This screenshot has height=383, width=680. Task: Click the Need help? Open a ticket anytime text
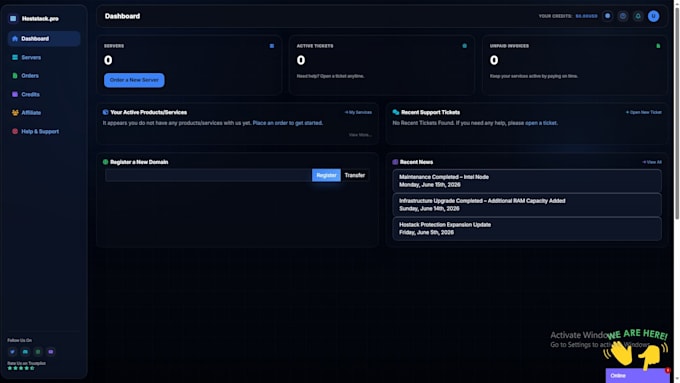[330, 76]
